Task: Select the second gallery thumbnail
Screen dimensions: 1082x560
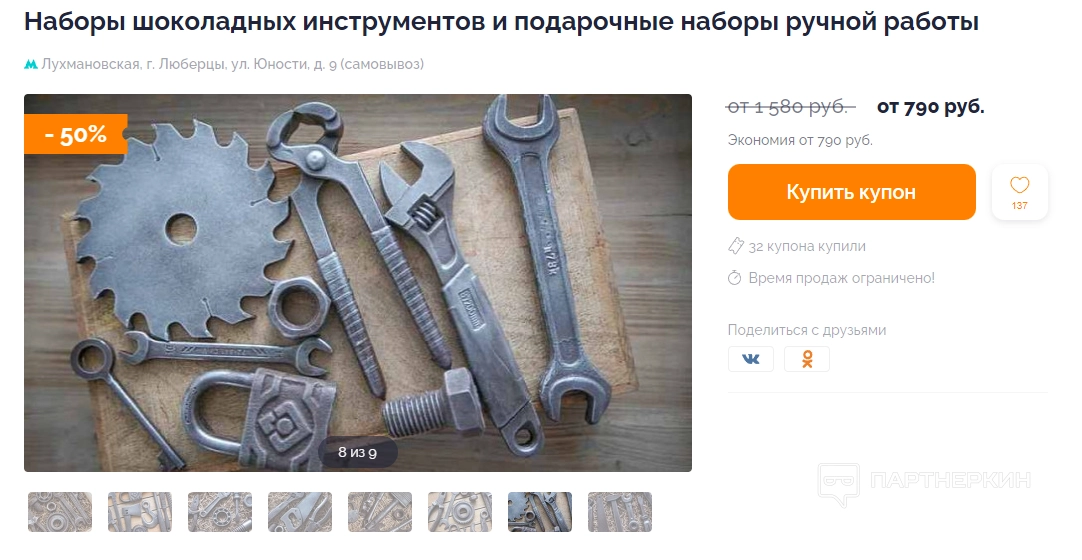Action: tap(140, 512)
